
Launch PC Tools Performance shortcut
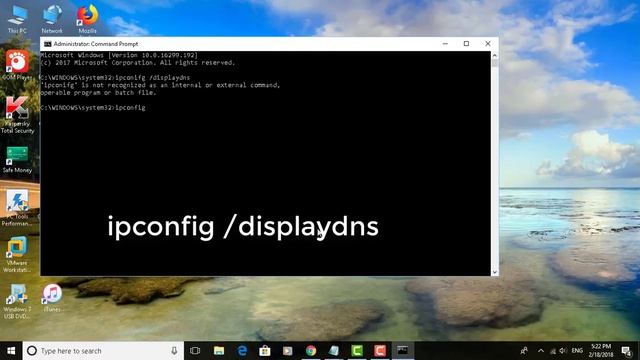(x=17, y=208)
